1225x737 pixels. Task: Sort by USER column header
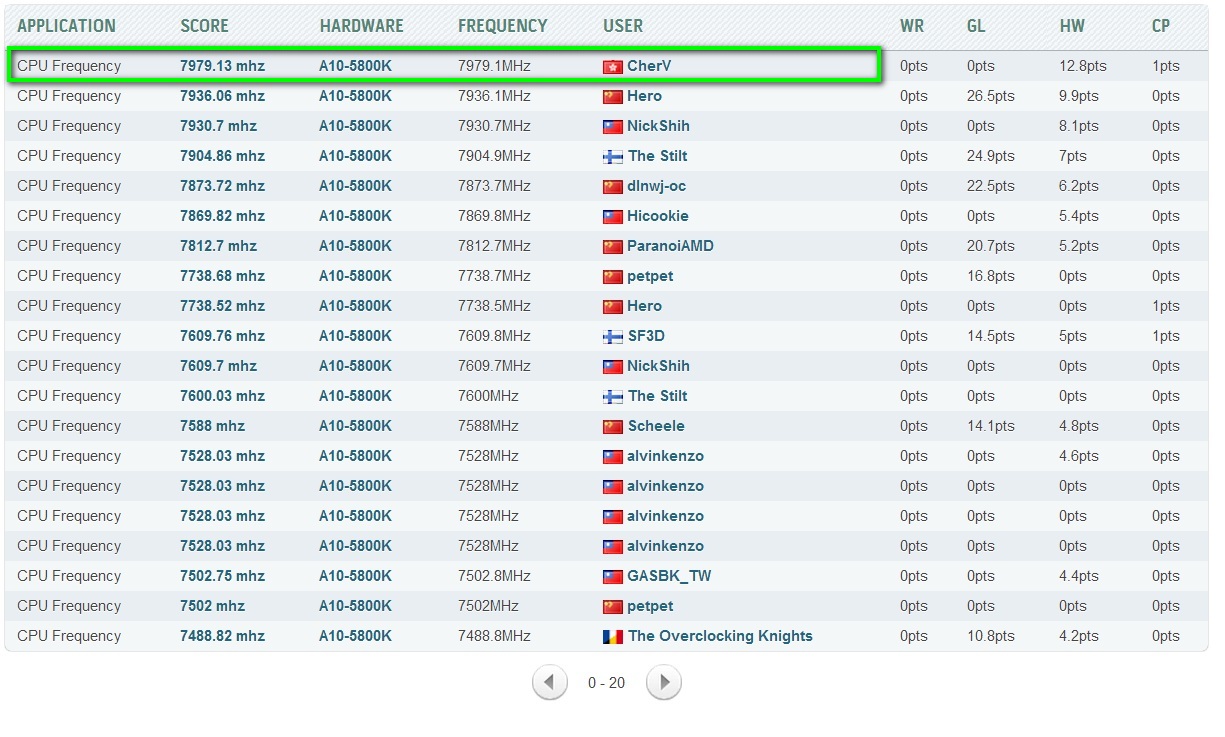click(623, 26)
